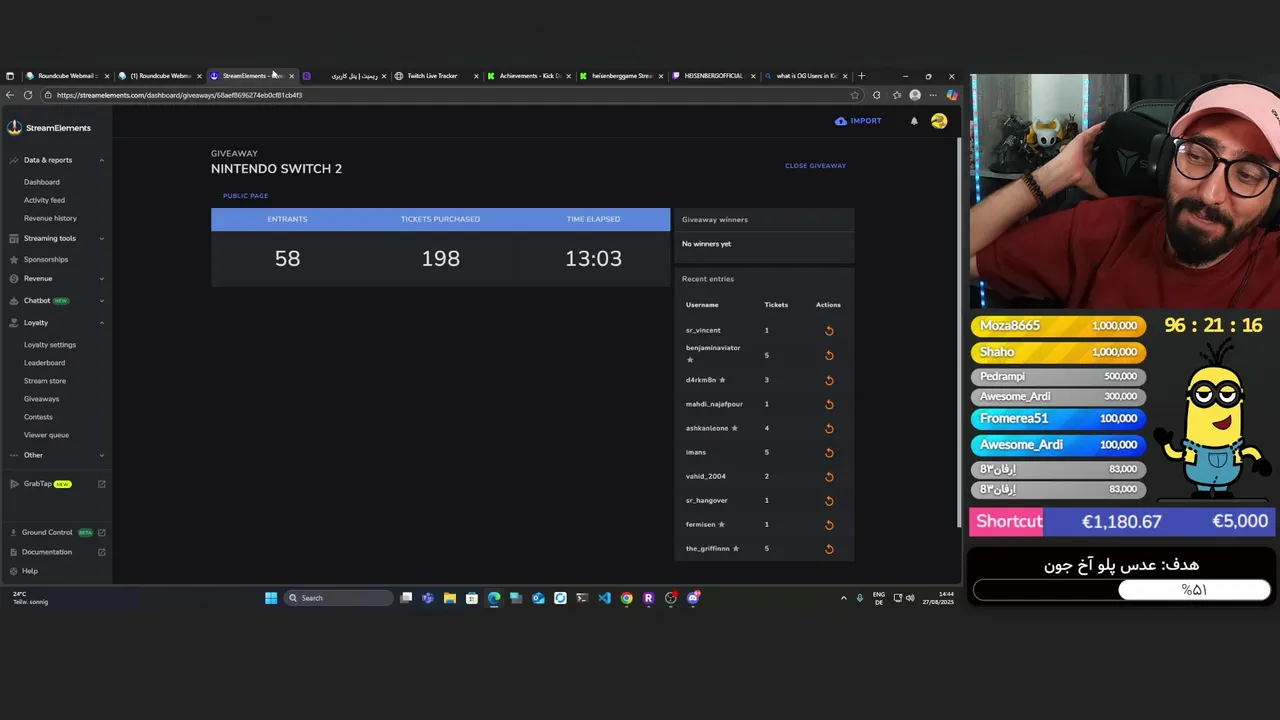Click the Tickets Purchased value 198
The height and width of the screenshot is (720, 1280).
pyautogui.click(x=440, y=259)
